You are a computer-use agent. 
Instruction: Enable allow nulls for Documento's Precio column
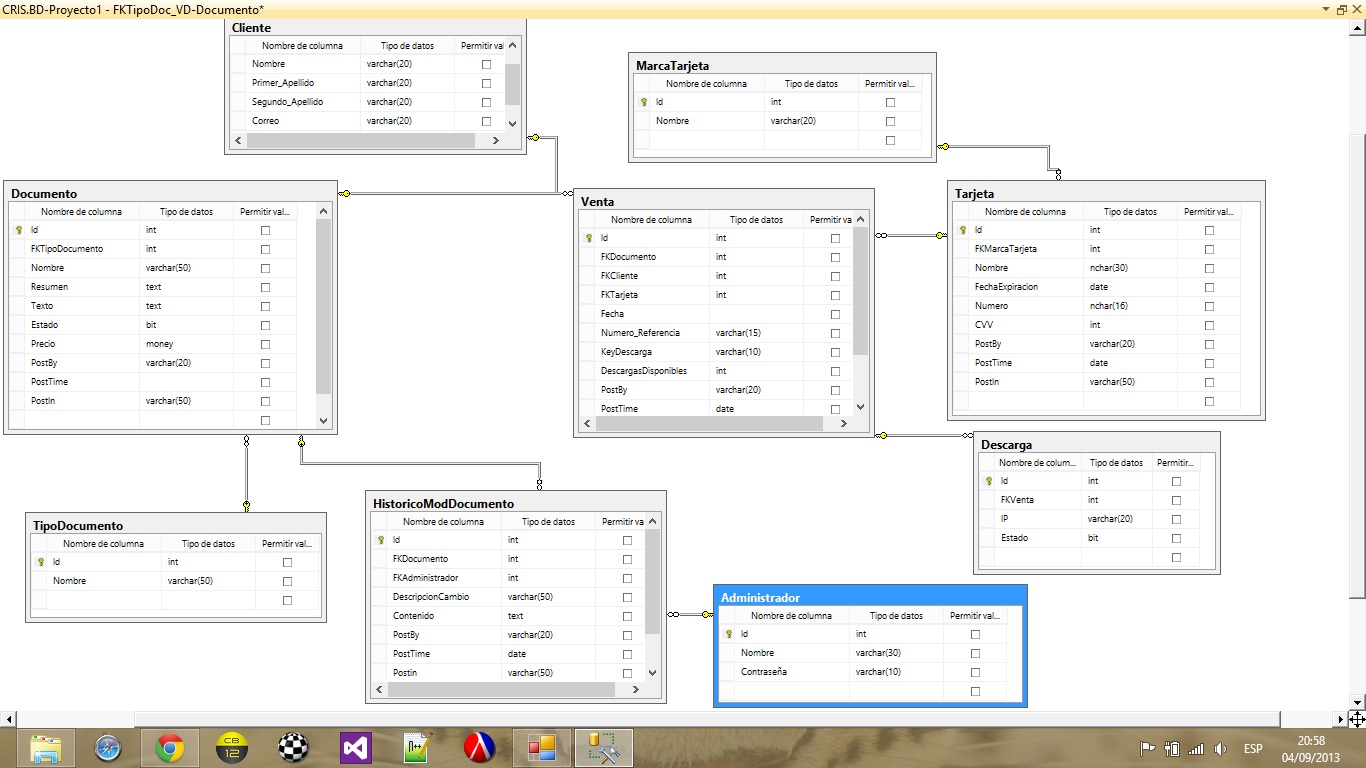[264, 343]
